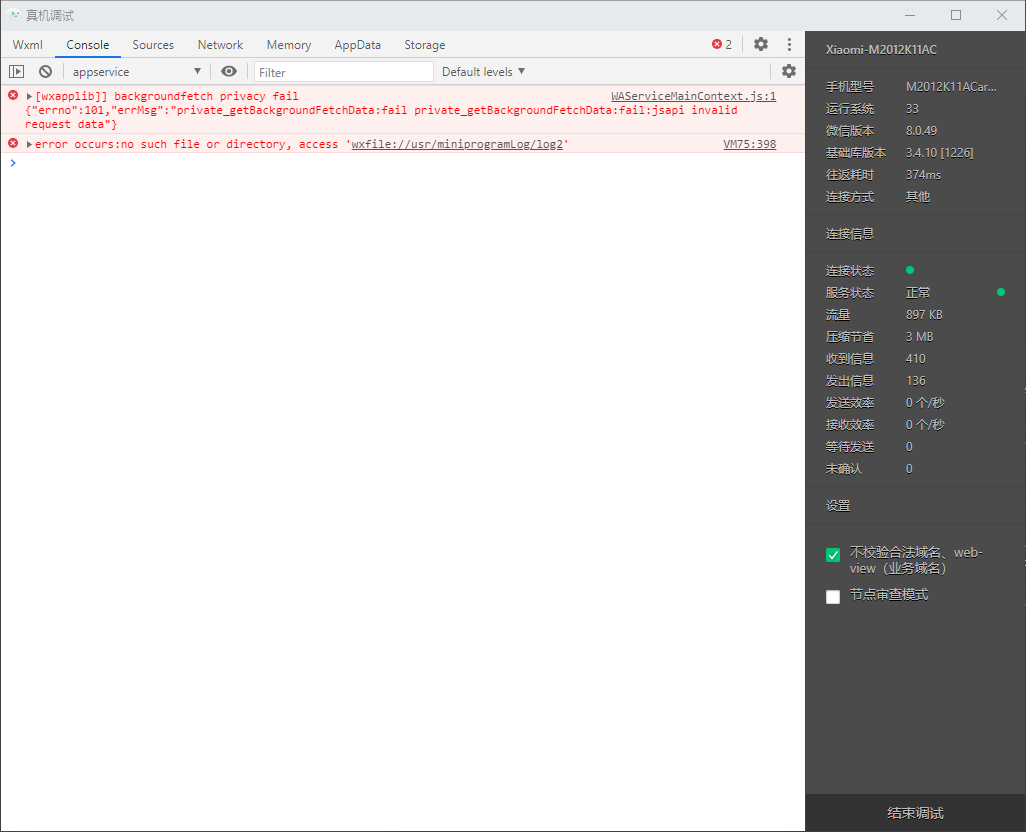Click the Xiaomi-M2012K11AC device name

(x=881, y=50)
